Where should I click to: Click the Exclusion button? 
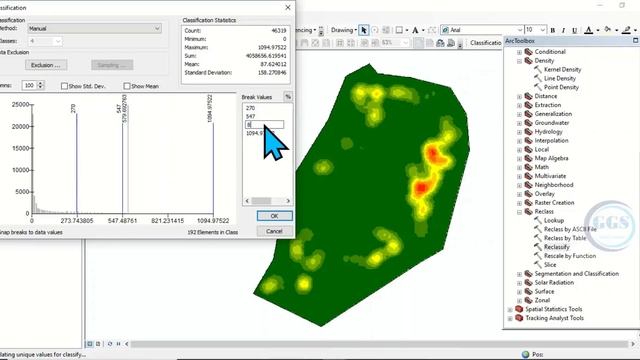tap(46, 65)
